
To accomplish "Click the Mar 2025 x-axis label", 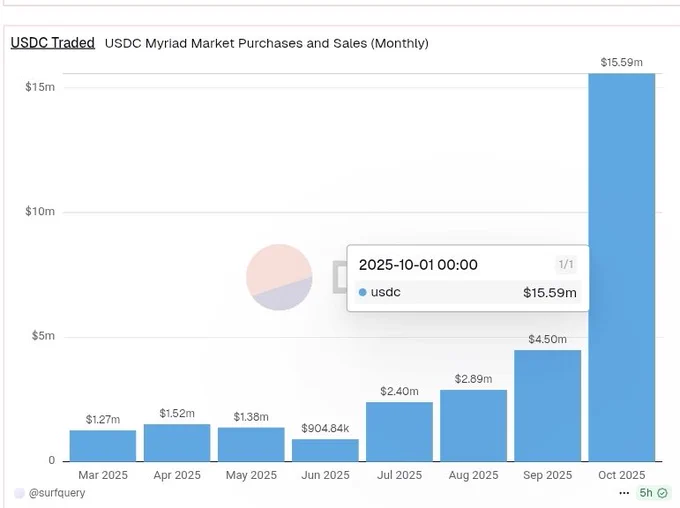I will (103, 475).
